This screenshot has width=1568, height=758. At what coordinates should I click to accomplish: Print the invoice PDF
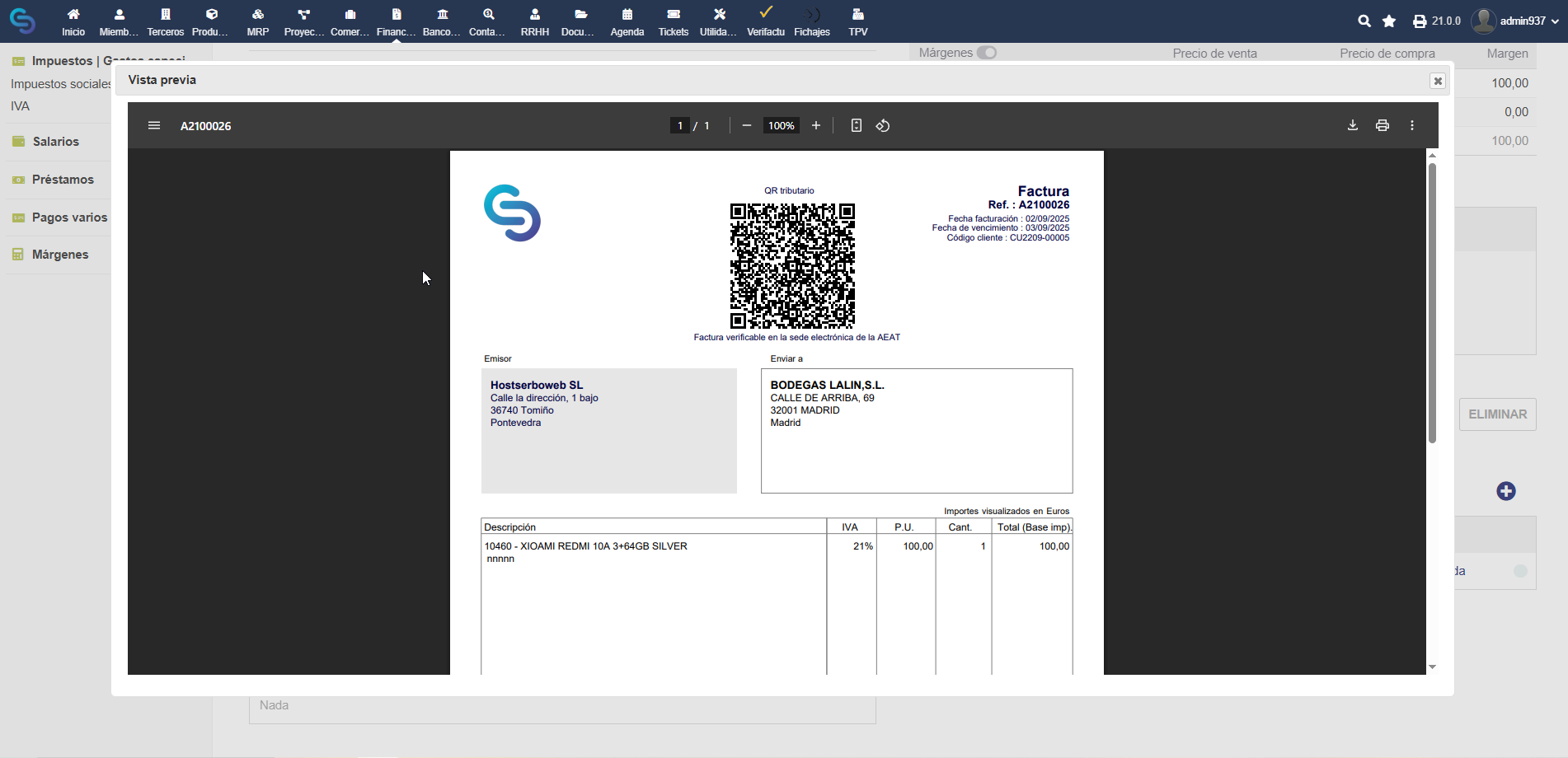pyautogui.click(x=1383, y=125)
